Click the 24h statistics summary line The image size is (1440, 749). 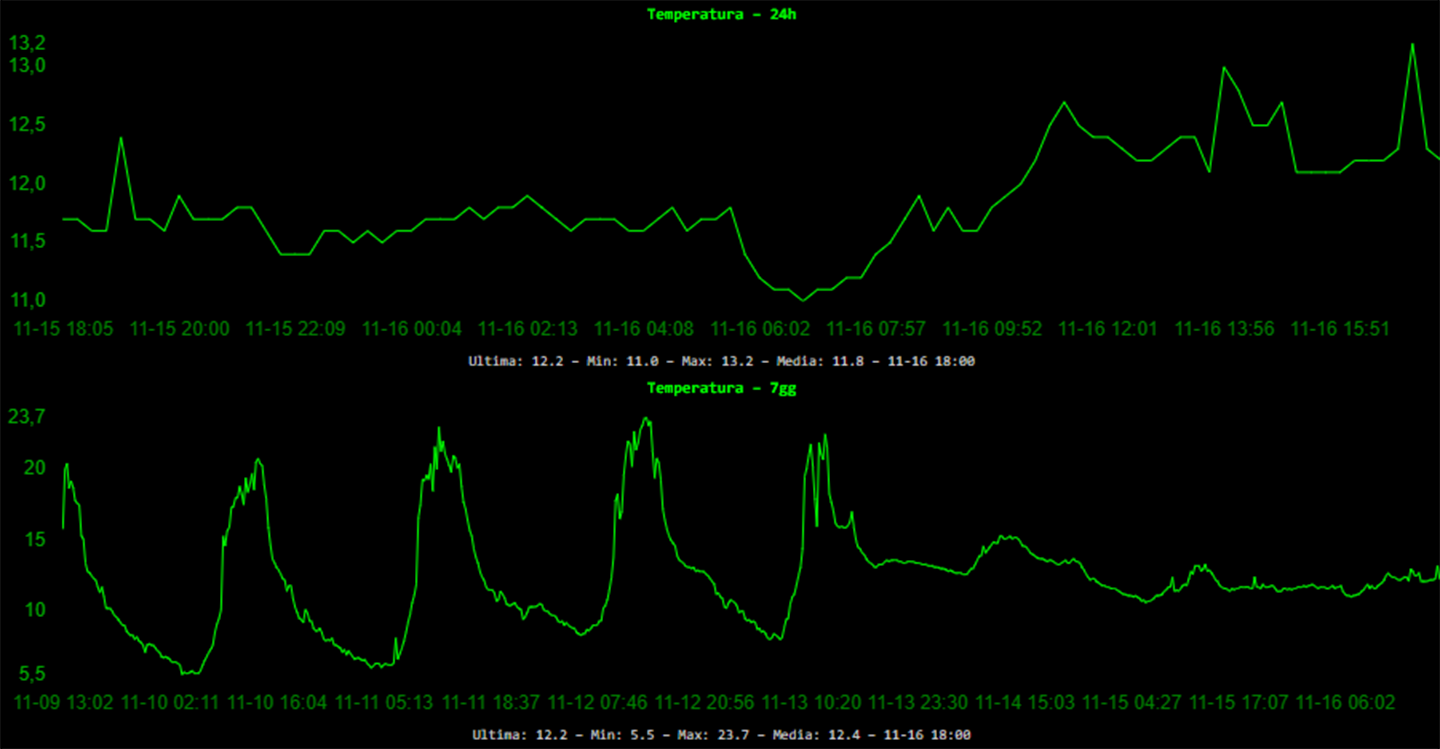(721, 361)
